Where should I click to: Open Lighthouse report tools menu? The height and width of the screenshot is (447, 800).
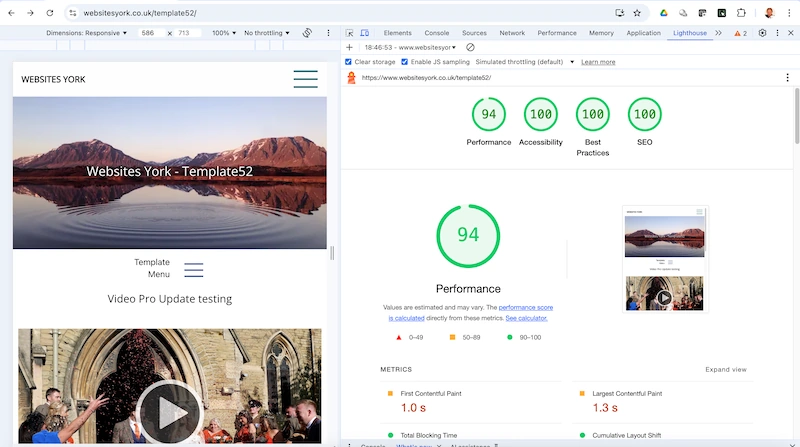(x=787, y=78)
